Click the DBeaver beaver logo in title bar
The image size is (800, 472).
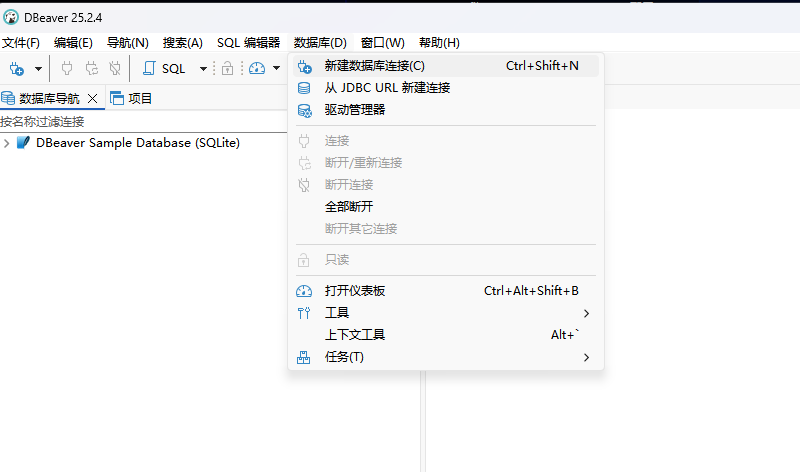(11, 17)
